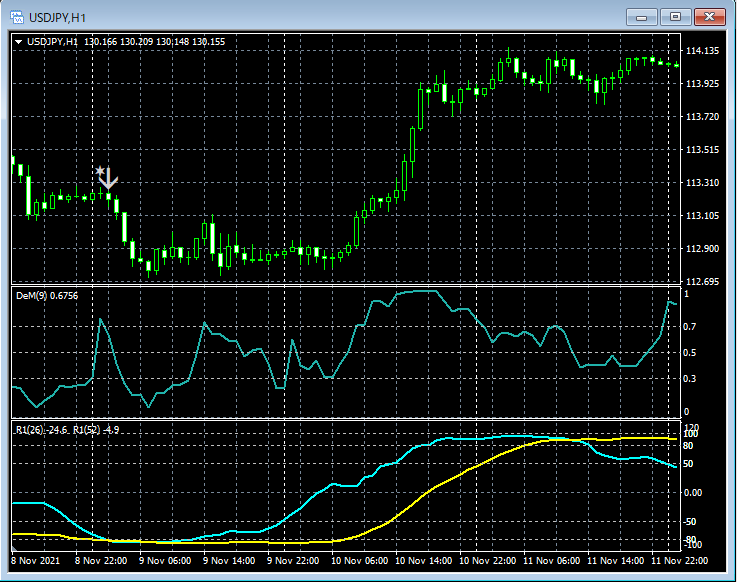The image size is (738, 582).
Task: Click the -50 level on R1 scale
Action: tap(691, 521)
